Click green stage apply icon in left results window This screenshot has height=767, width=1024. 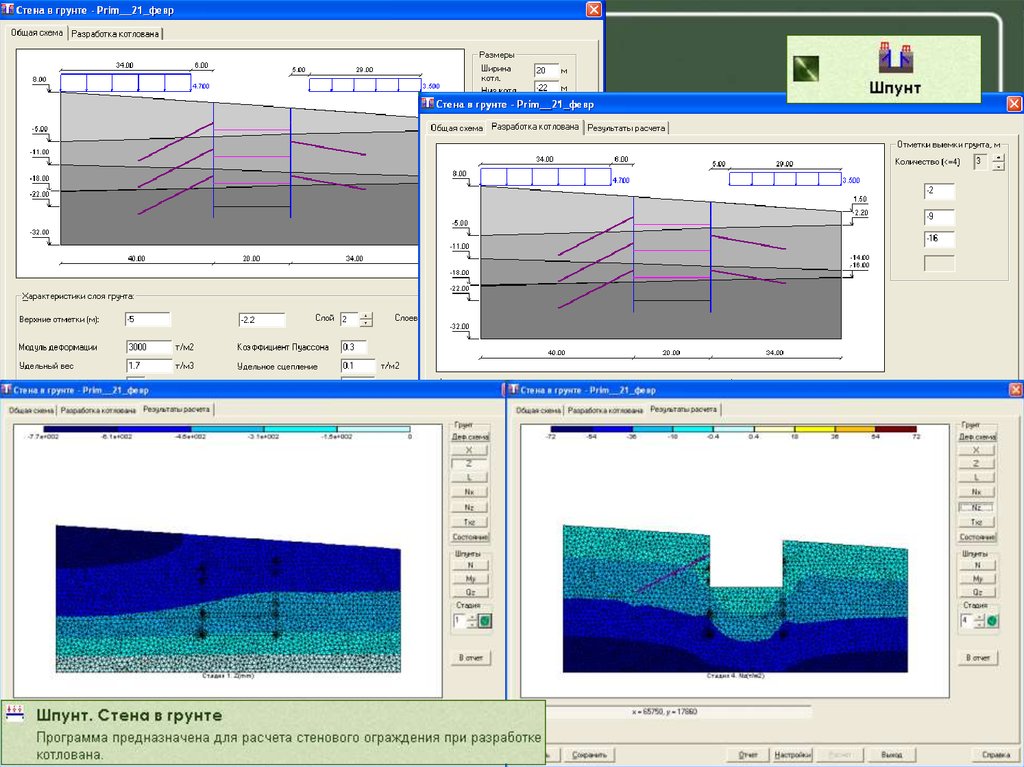click(x=485, y=621)
